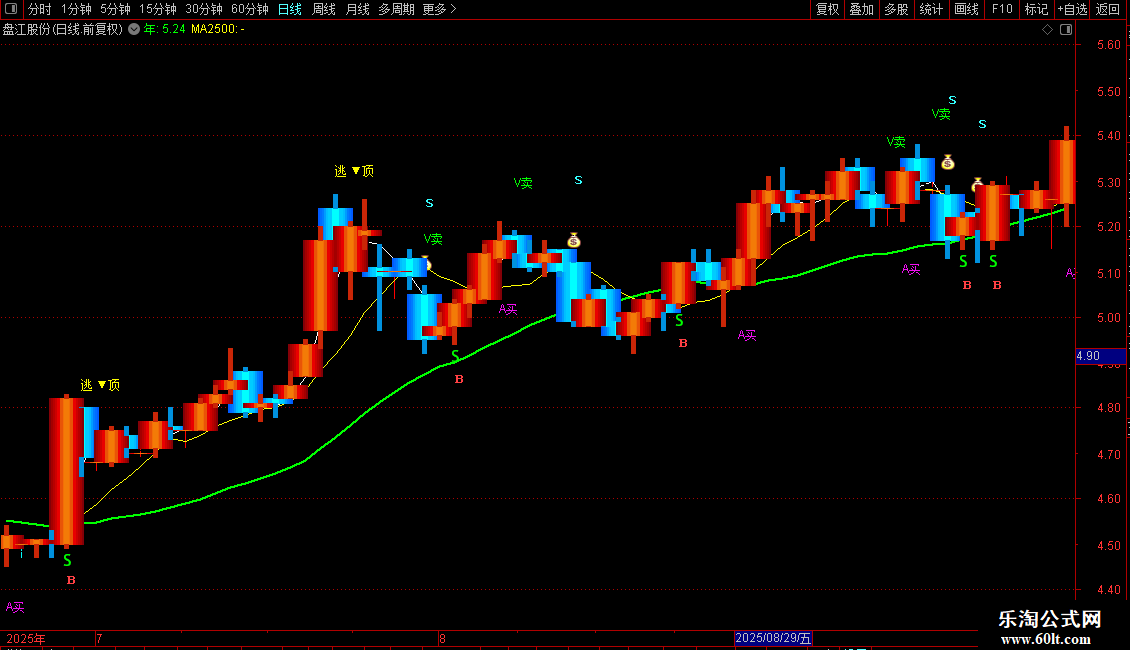Screen dimensions: 1130x650
Task: Select the 15分钟 period
Action: pos(158,9)
